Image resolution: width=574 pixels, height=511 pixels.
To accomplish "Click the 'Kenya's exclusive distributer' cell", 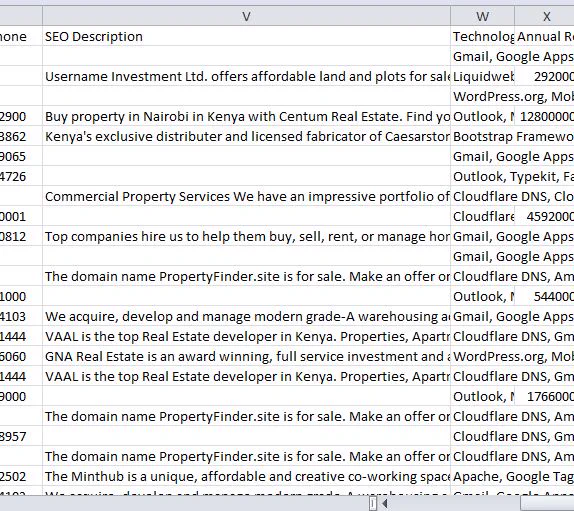I will [246, 136].
